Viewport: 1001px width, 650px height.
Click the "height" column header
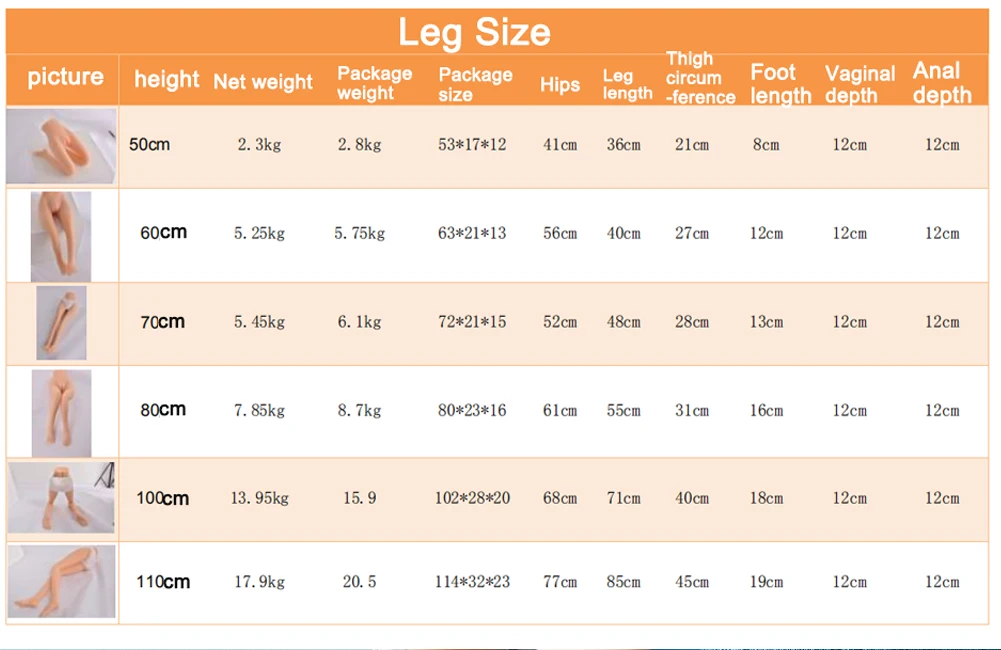click(x=166, y=80)
